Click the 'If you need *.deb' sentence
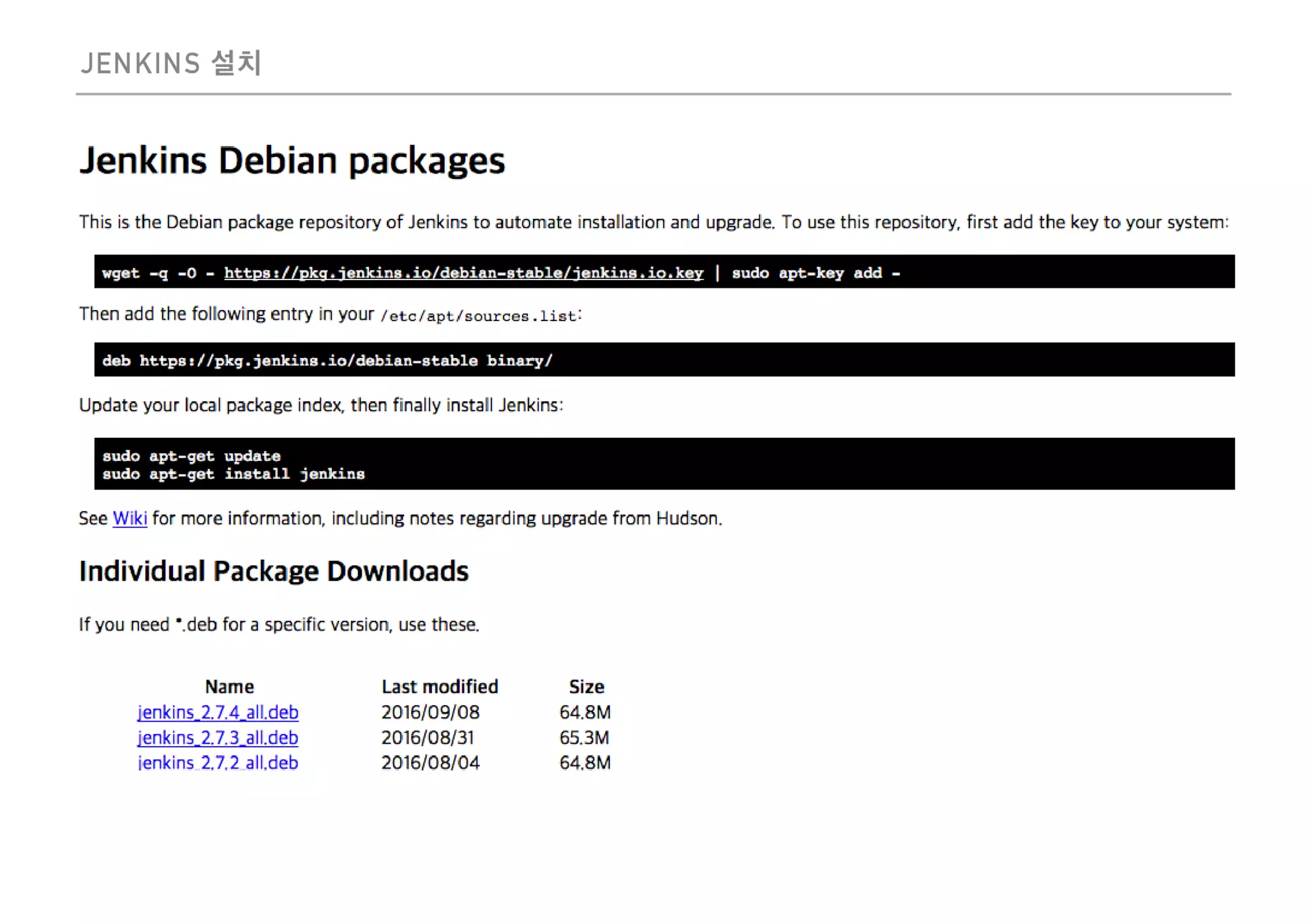 [279, 624]
